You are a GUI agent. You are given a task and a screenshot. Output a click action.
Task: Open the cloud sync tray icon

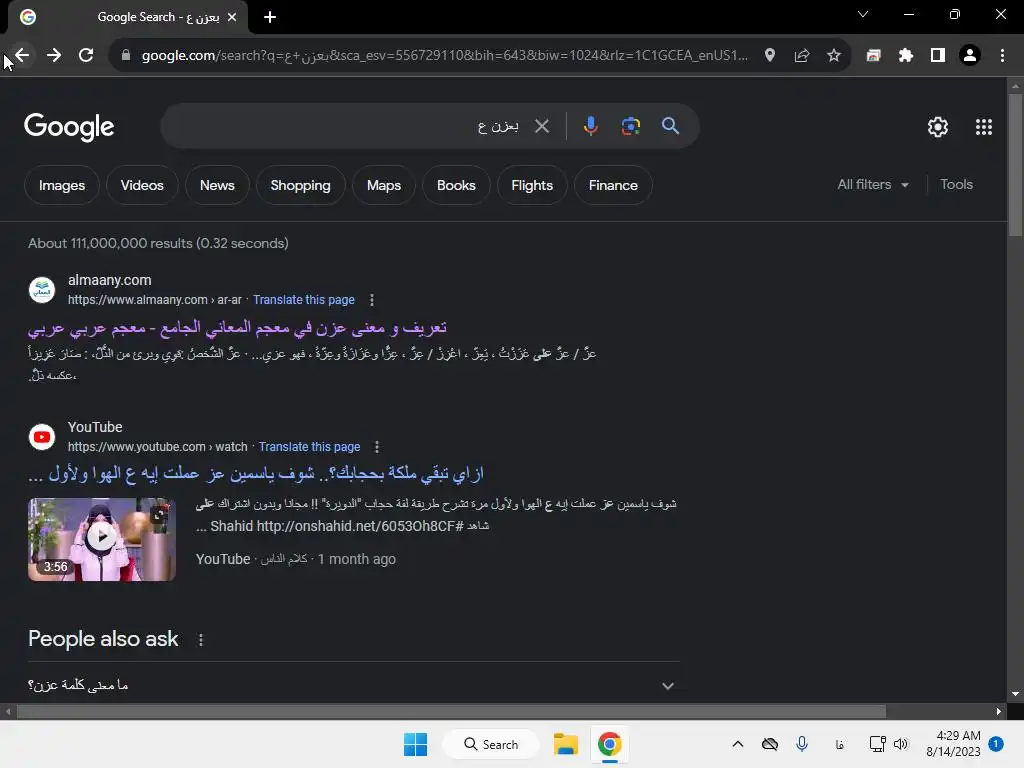770,744
